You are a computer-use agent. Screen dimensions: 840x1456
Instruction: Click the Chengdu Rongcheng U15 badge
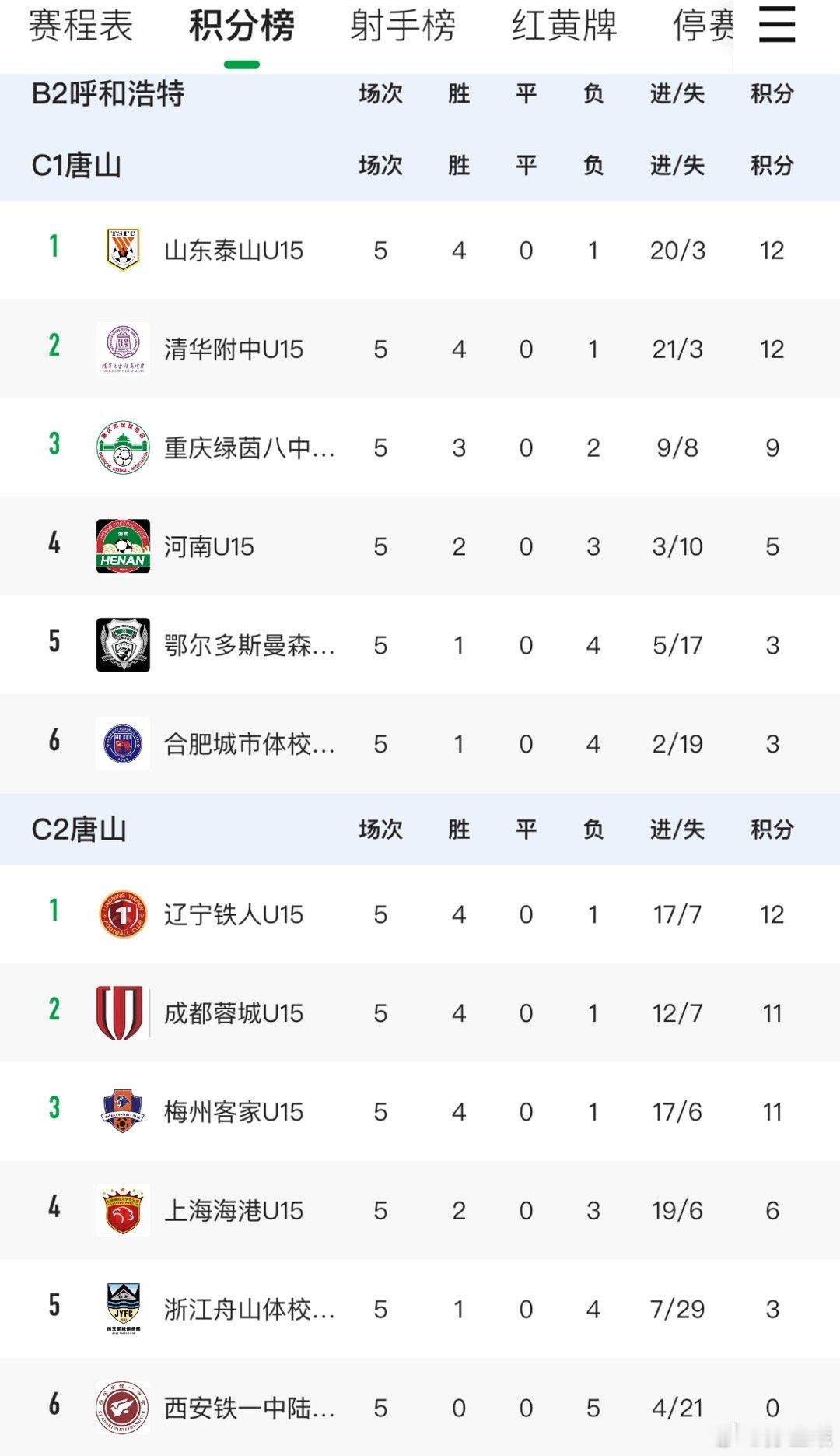point(120,1012)
